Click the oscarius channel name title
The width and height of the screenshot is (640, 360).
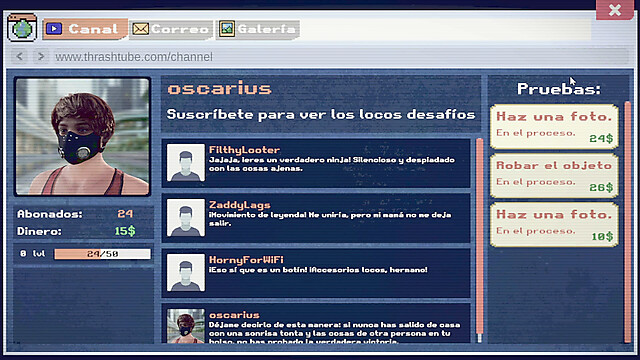click(x=219, y=88)
